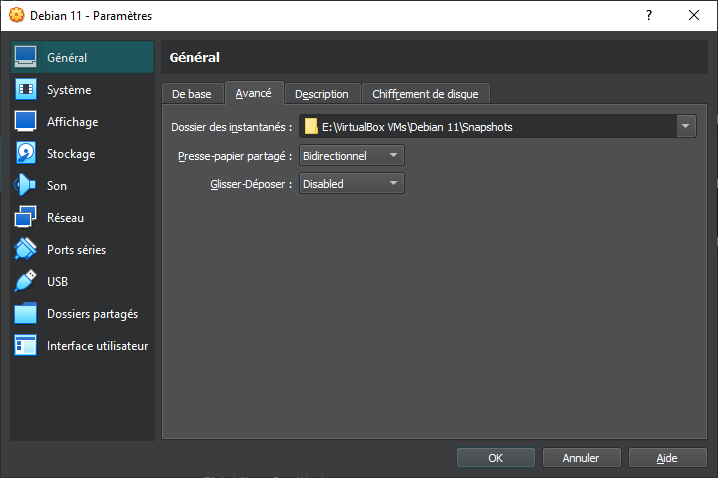Open the USB plug icon
Image resolution: width=718 pixels, height=478 pixels.
(26, 281)
